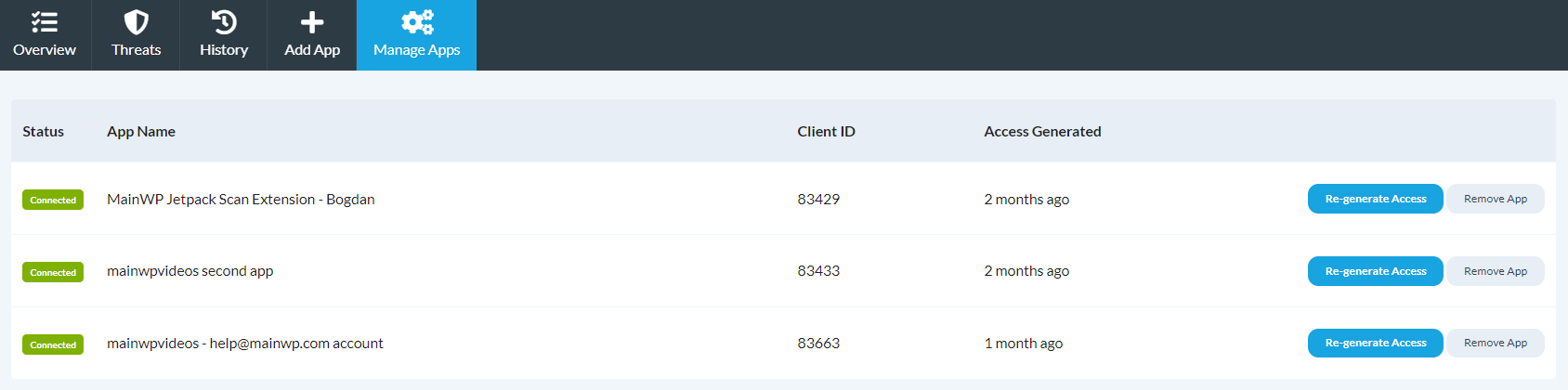
Task: Select app name mainwpvideos second app
Action: coord(189,271)
